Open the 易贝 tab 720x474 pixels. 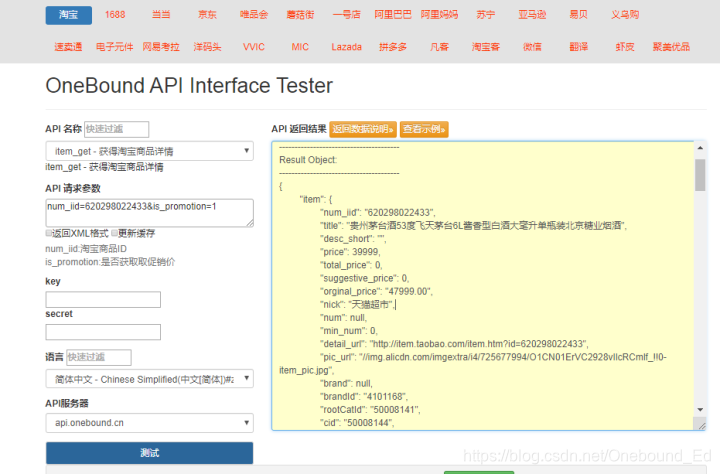(579, 15)
